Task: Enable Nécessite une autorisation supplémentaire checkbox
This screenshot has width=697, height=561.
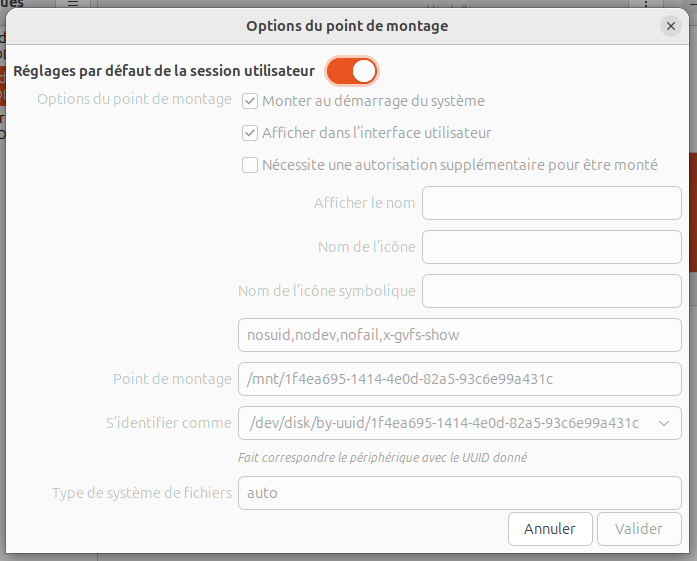Action: [x=250, y=165]
